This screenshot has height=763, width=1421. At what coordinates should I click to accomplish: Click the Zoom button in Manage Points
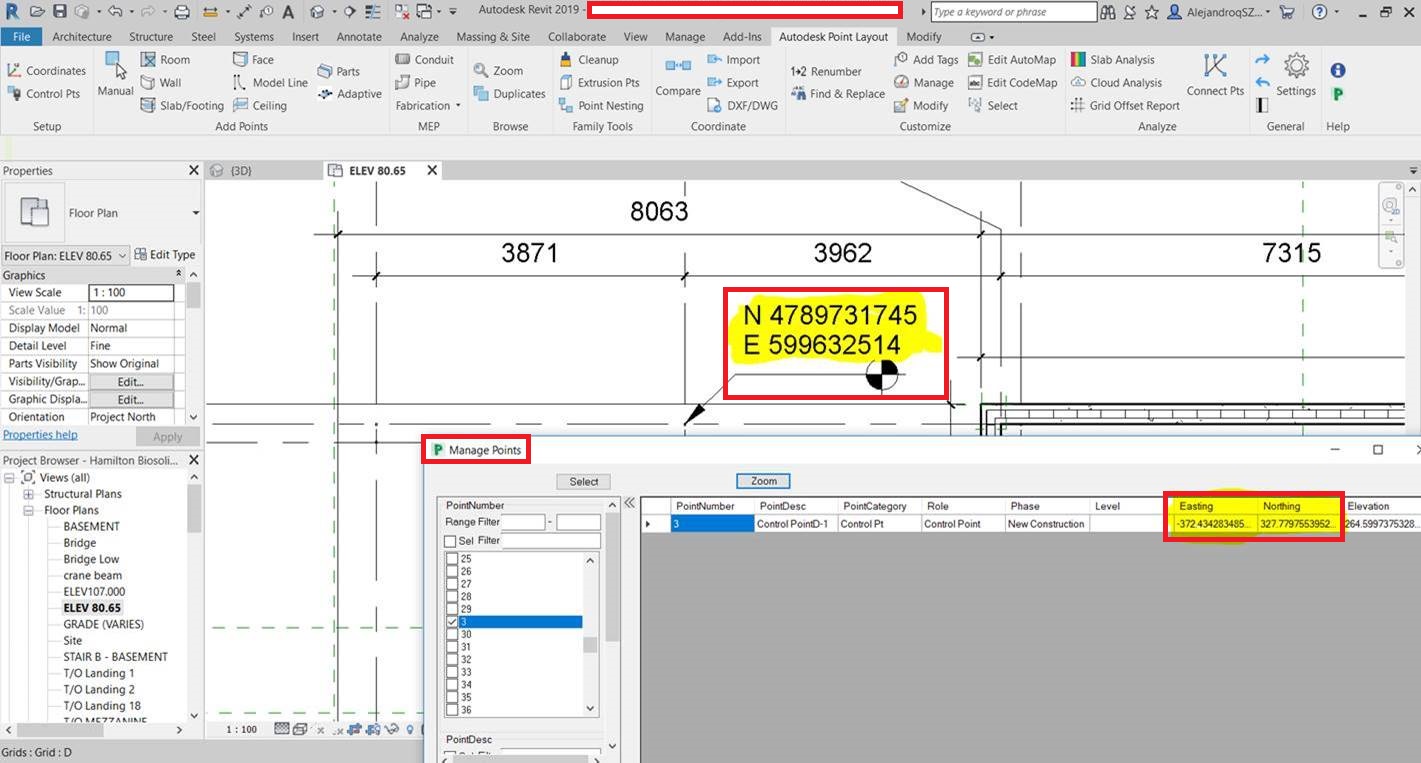[x=764, y=481]
